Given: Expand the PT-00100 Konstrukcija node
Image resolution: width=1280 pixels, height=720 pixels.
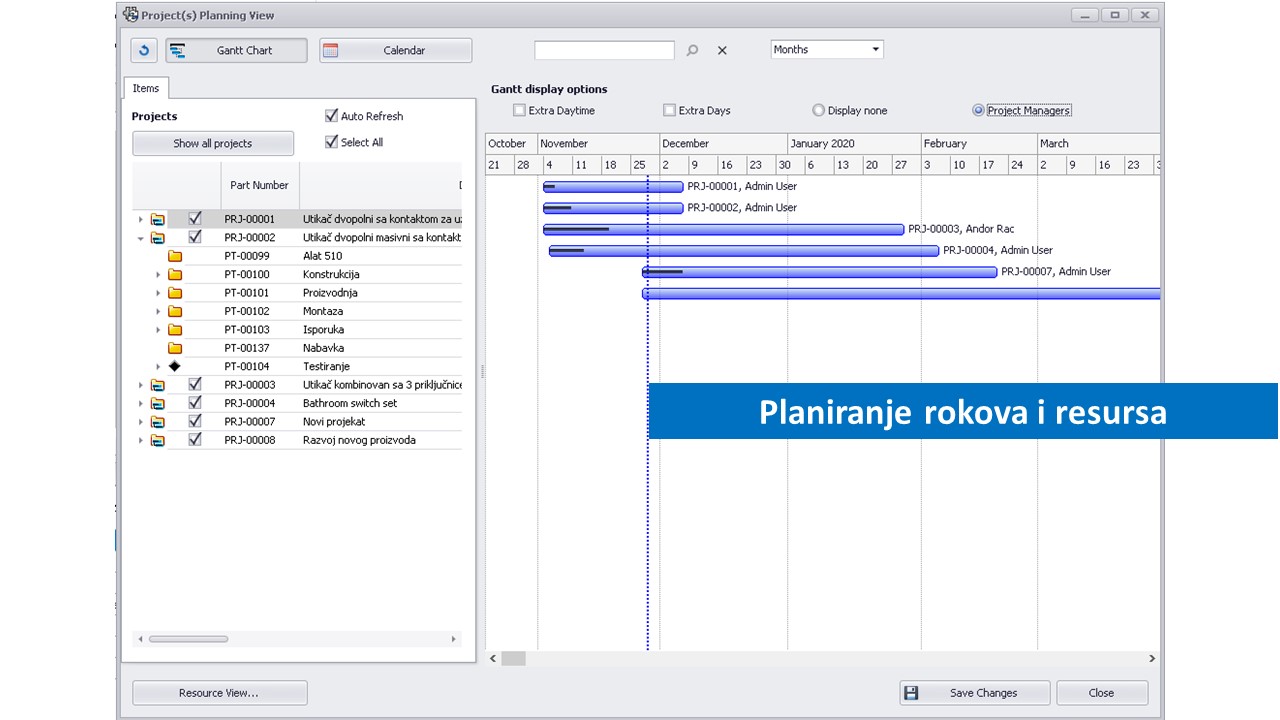Looking at the screenshot, I should (x=158, y=275).
